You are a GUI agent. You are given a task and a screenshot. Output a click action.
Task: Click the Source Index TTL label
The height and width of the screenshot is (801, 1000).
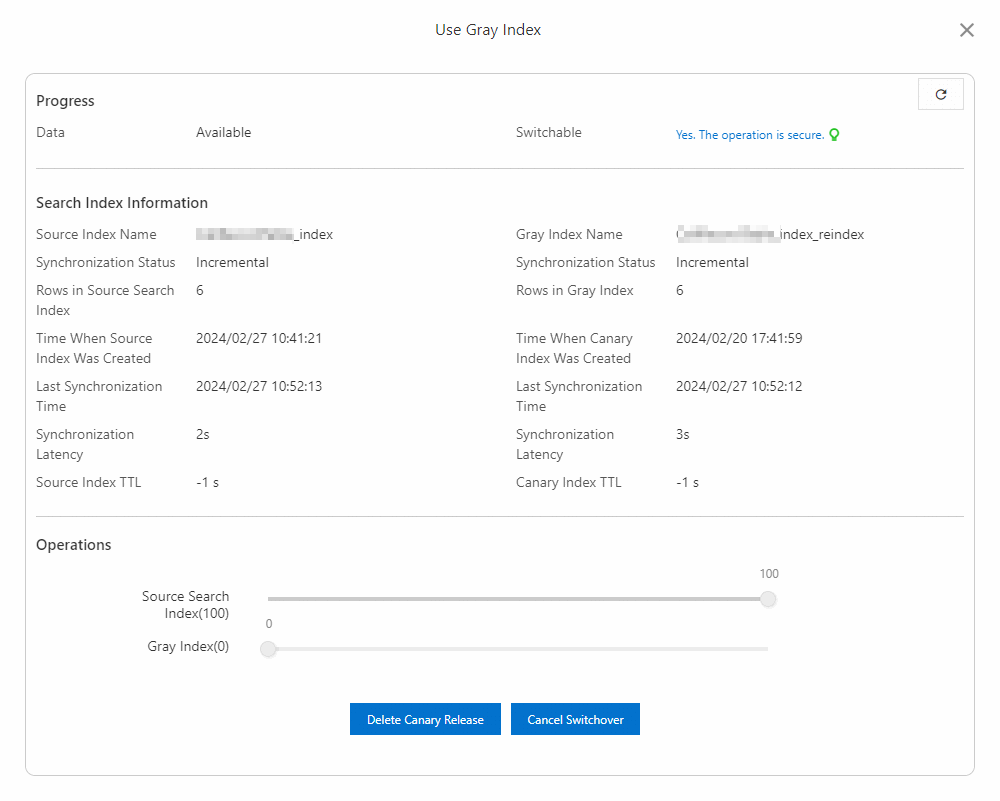89,482
